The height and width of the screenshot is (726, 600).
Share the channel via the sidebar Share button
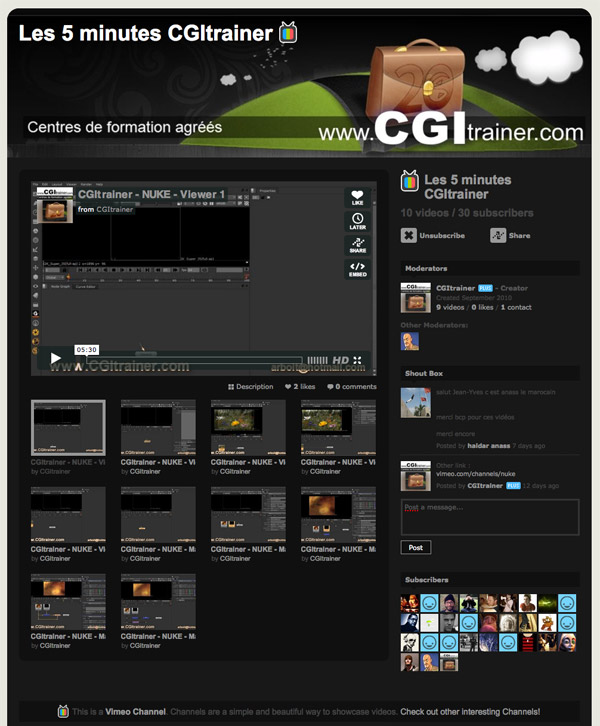pos(510,236)
